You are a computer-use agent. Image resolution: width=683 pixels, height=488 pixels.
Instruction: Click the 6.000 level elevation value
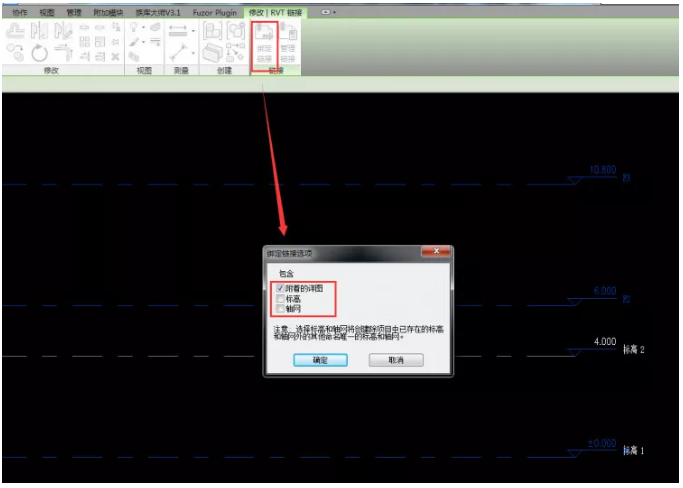[x=605, y=291]
